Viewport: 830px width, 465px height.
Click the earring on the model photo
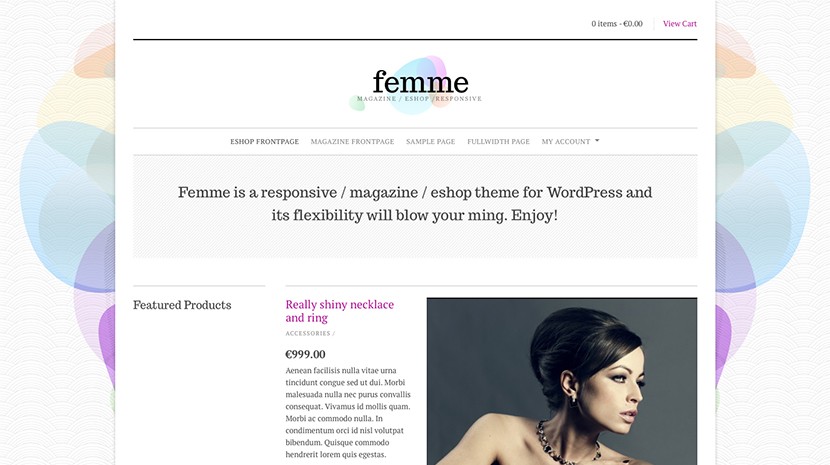574,400
